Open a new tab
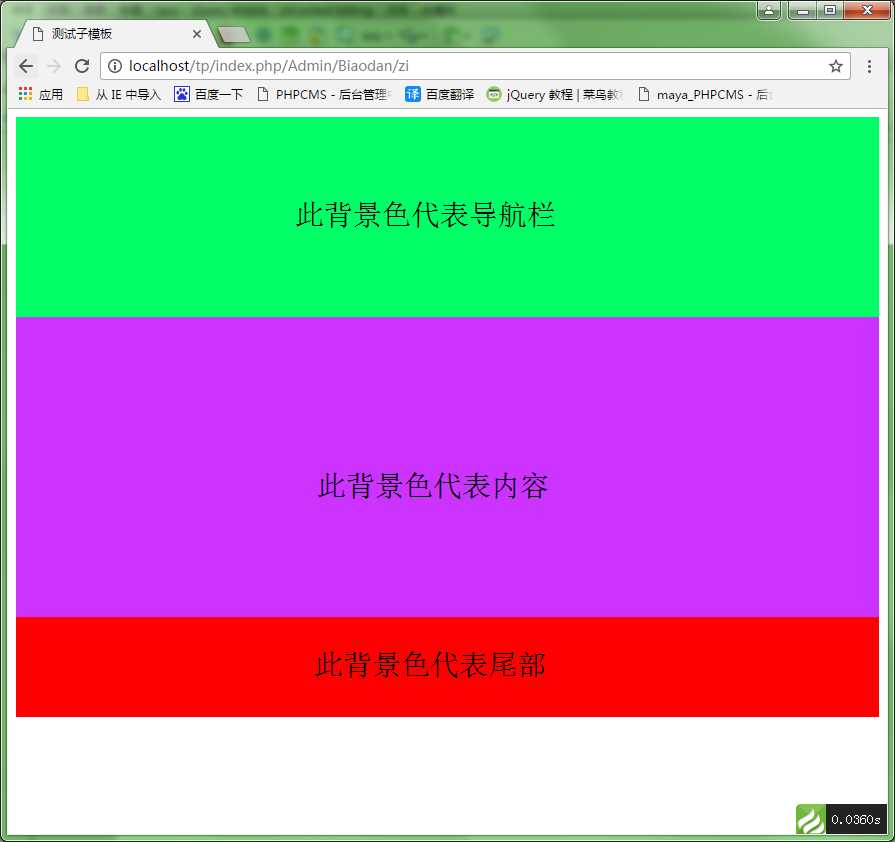895x842 pixels. pos(233,35)
